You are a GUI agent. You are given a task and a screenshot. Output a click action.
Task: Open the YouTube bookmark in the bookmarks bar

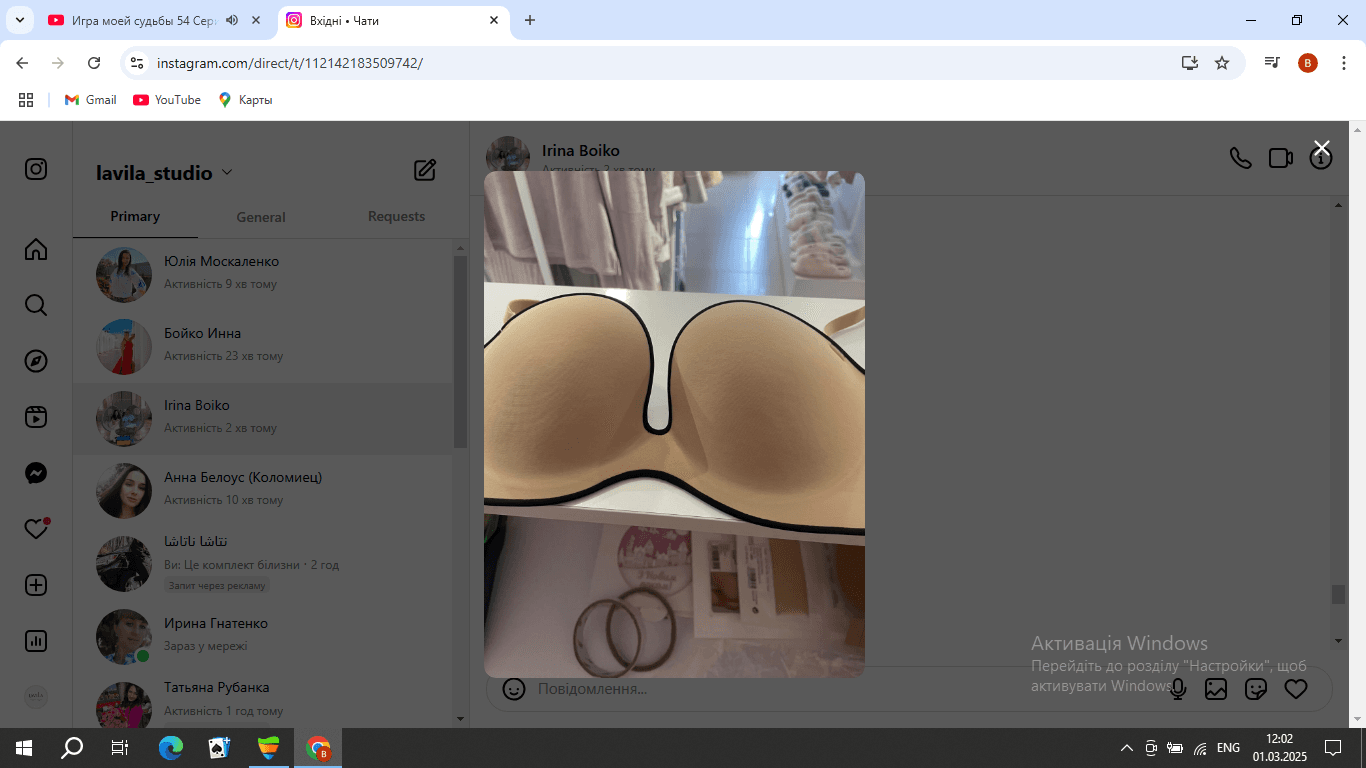tap(167, 100)
